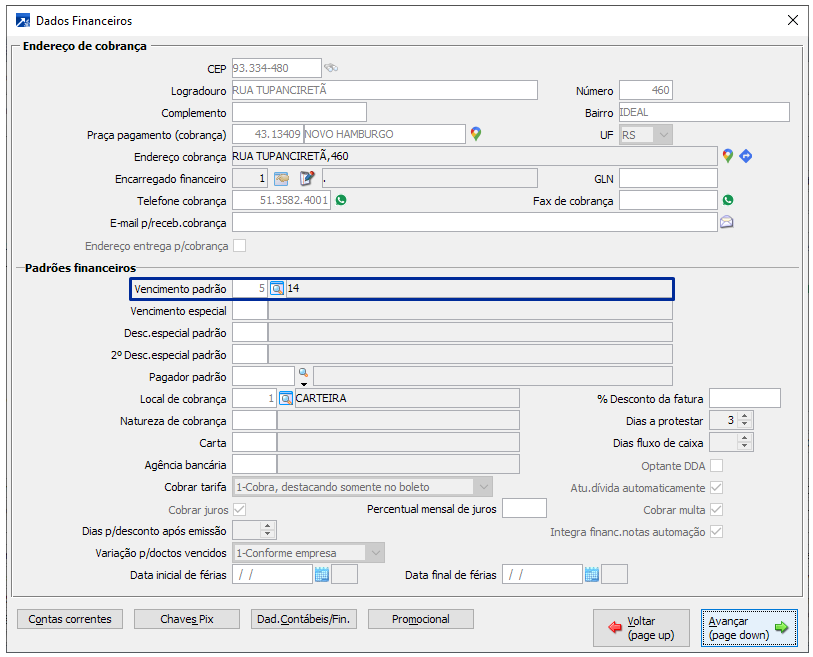Click edit icon beside Encarregado financeiro

(307, 178)
